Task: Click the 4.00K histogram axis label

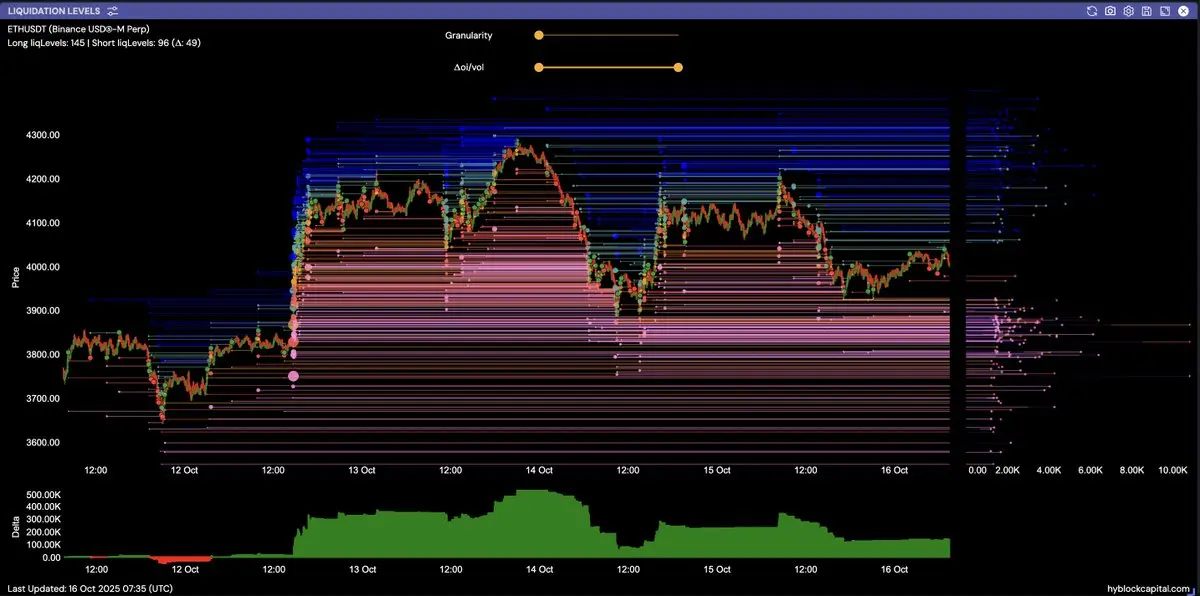Action: tap(1048, 470)
